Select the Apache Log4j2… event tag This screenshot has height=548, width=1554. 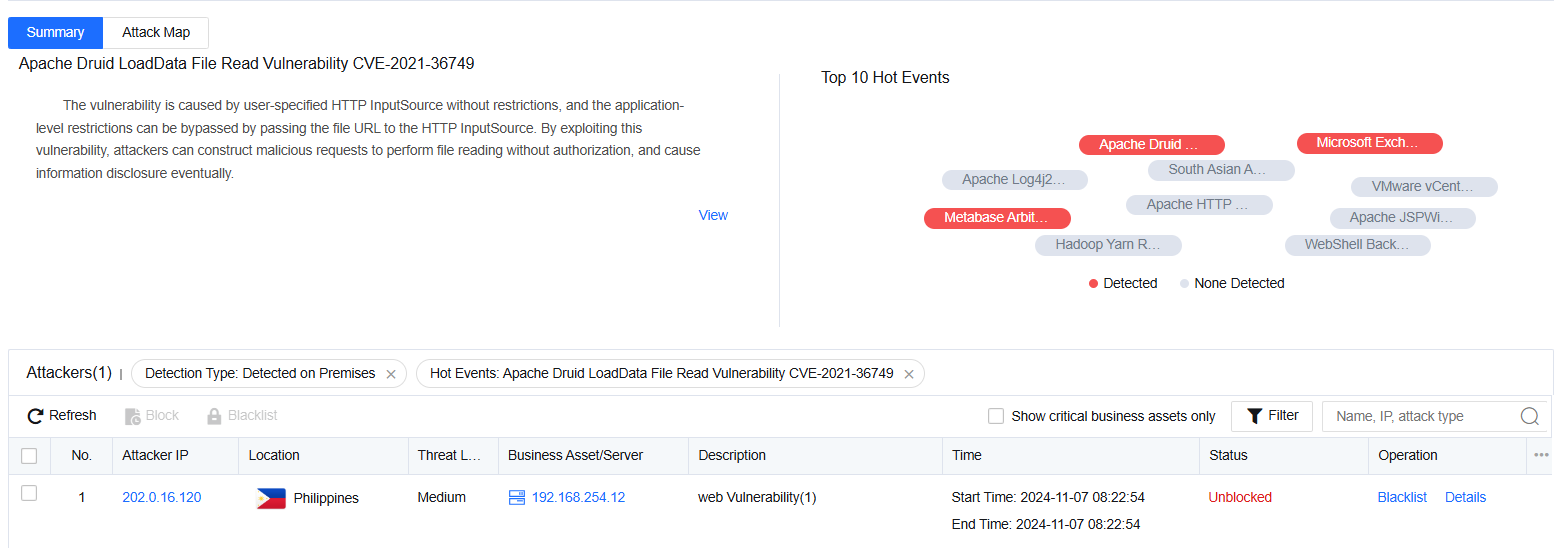pyautogui.click(x=1015, y=180)
